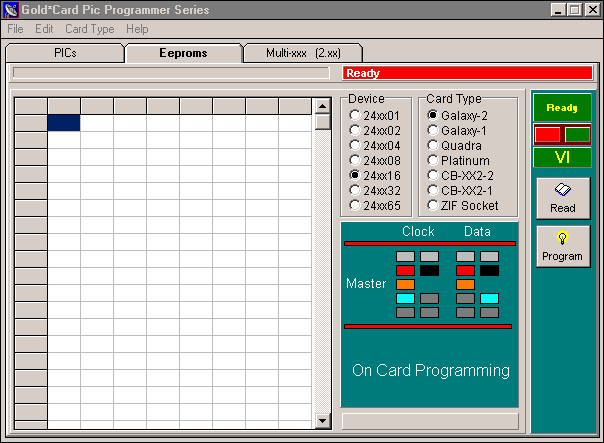Screen dimensions: 604x443
Task: Click the scroll down arrow of the grid
Action: point(323,421)
